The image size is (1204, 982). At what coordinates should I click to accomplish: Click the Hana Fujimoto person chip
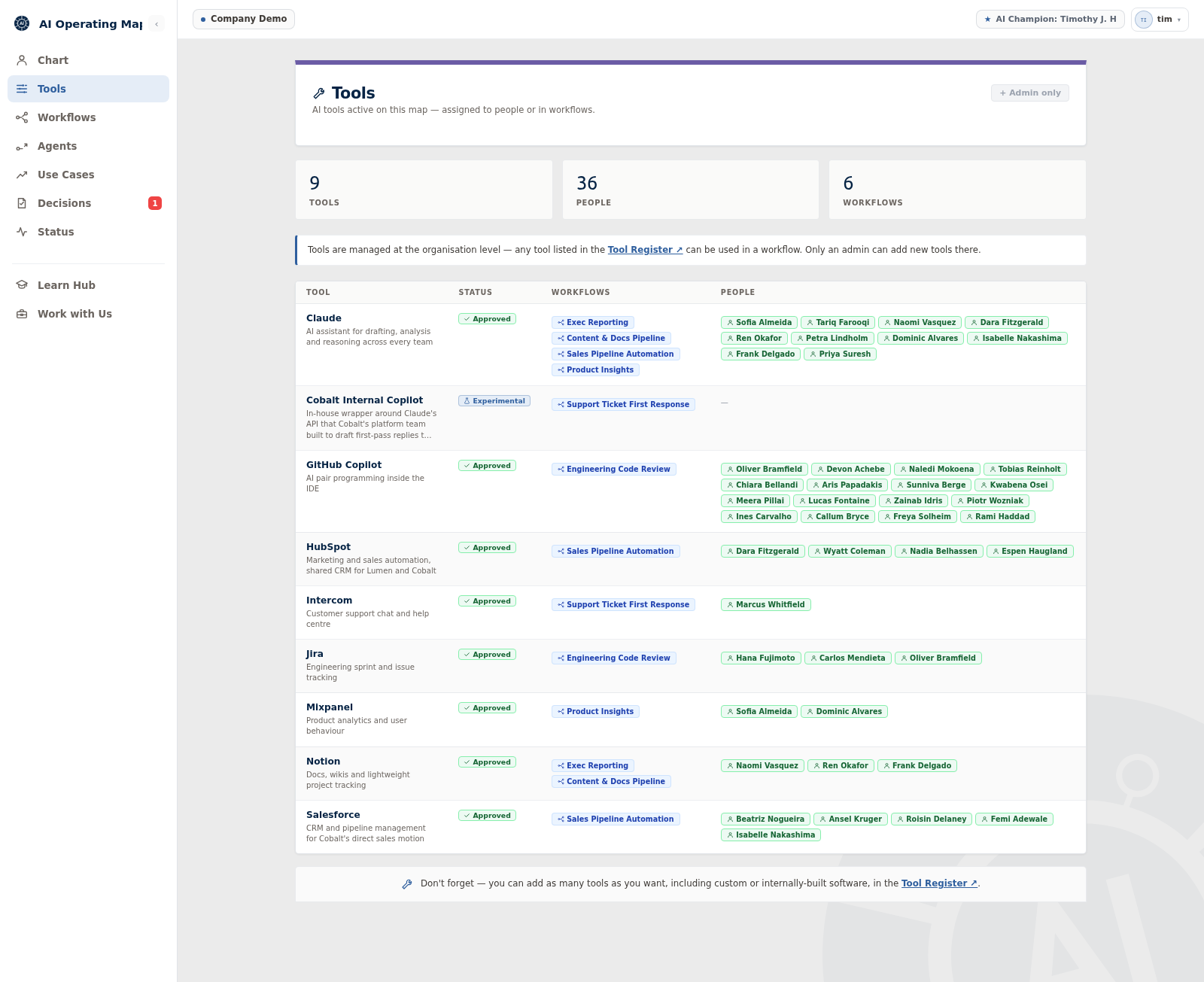761,658
